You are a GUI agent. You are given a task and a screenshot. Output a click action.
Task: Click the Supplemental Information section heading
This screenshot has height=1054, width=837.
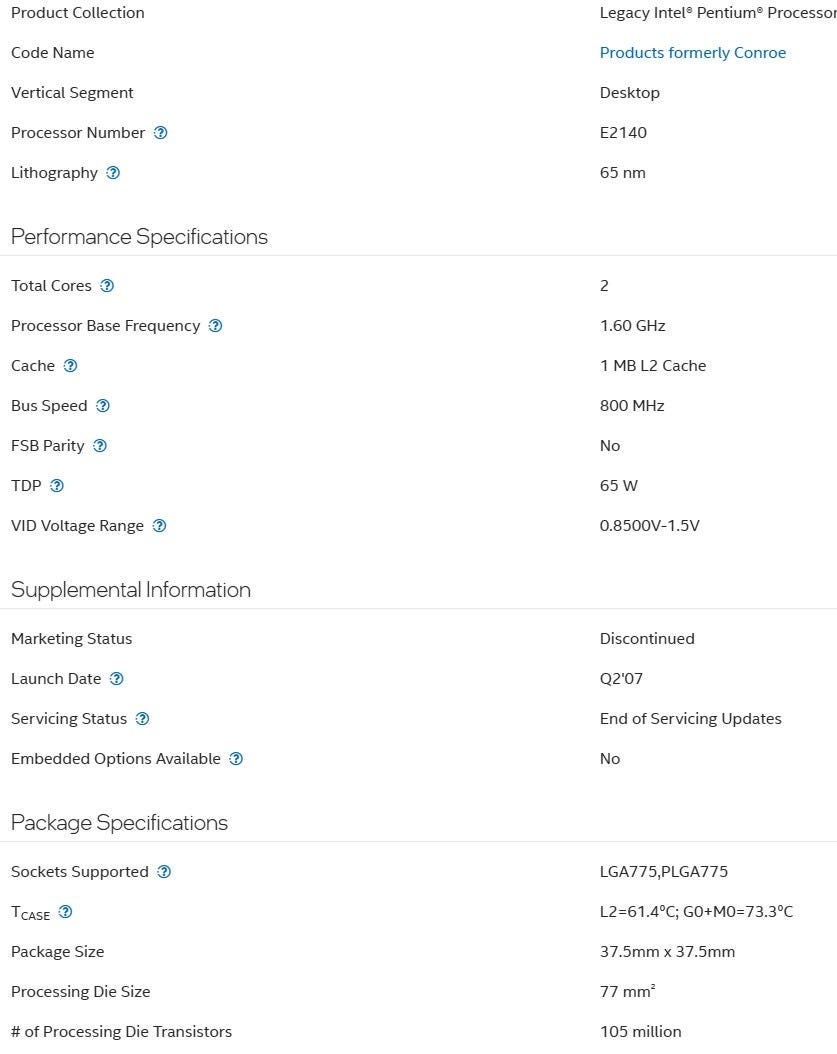click(131, 590)
